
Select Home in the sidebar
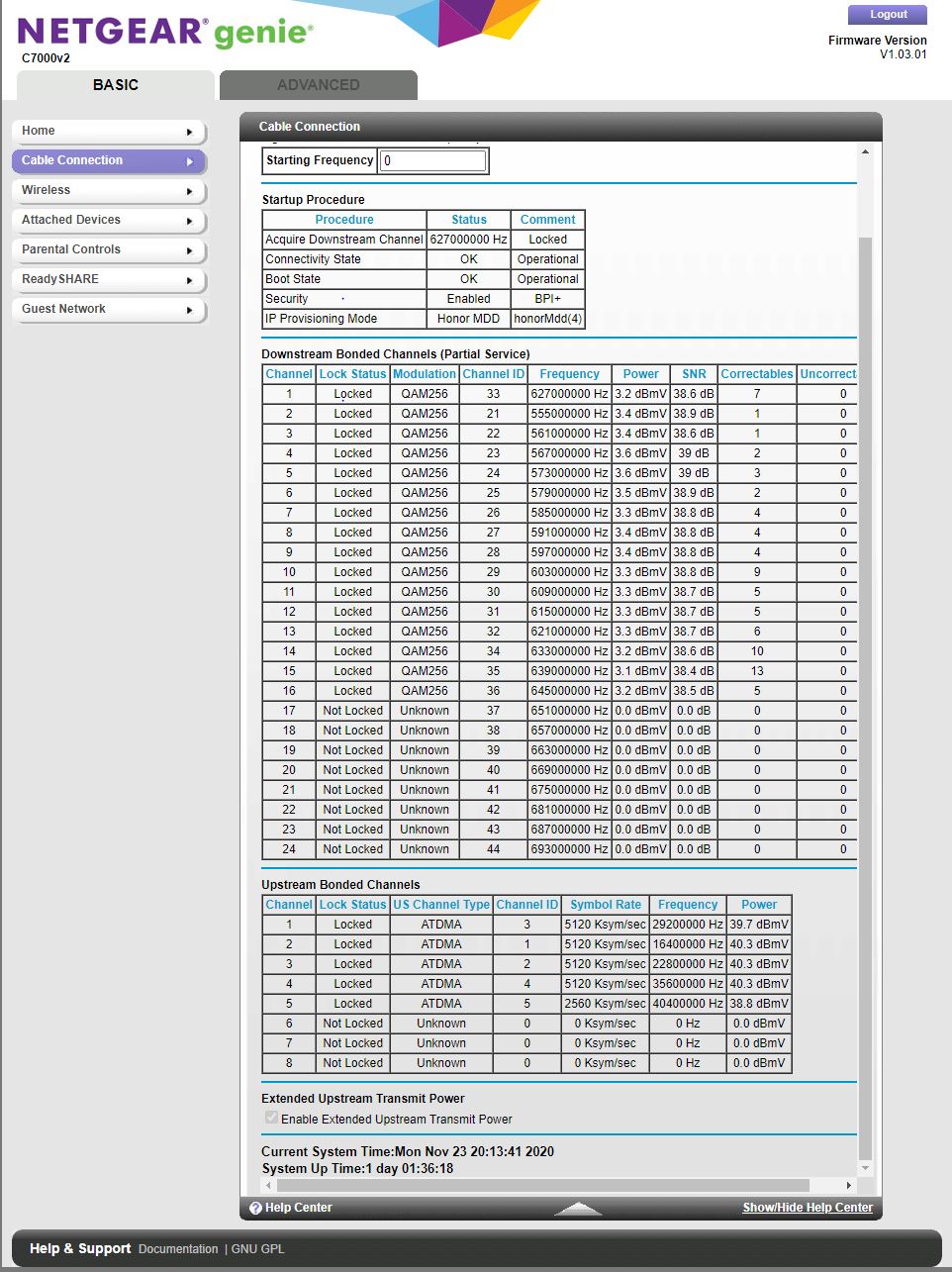(x=109, y=130)
